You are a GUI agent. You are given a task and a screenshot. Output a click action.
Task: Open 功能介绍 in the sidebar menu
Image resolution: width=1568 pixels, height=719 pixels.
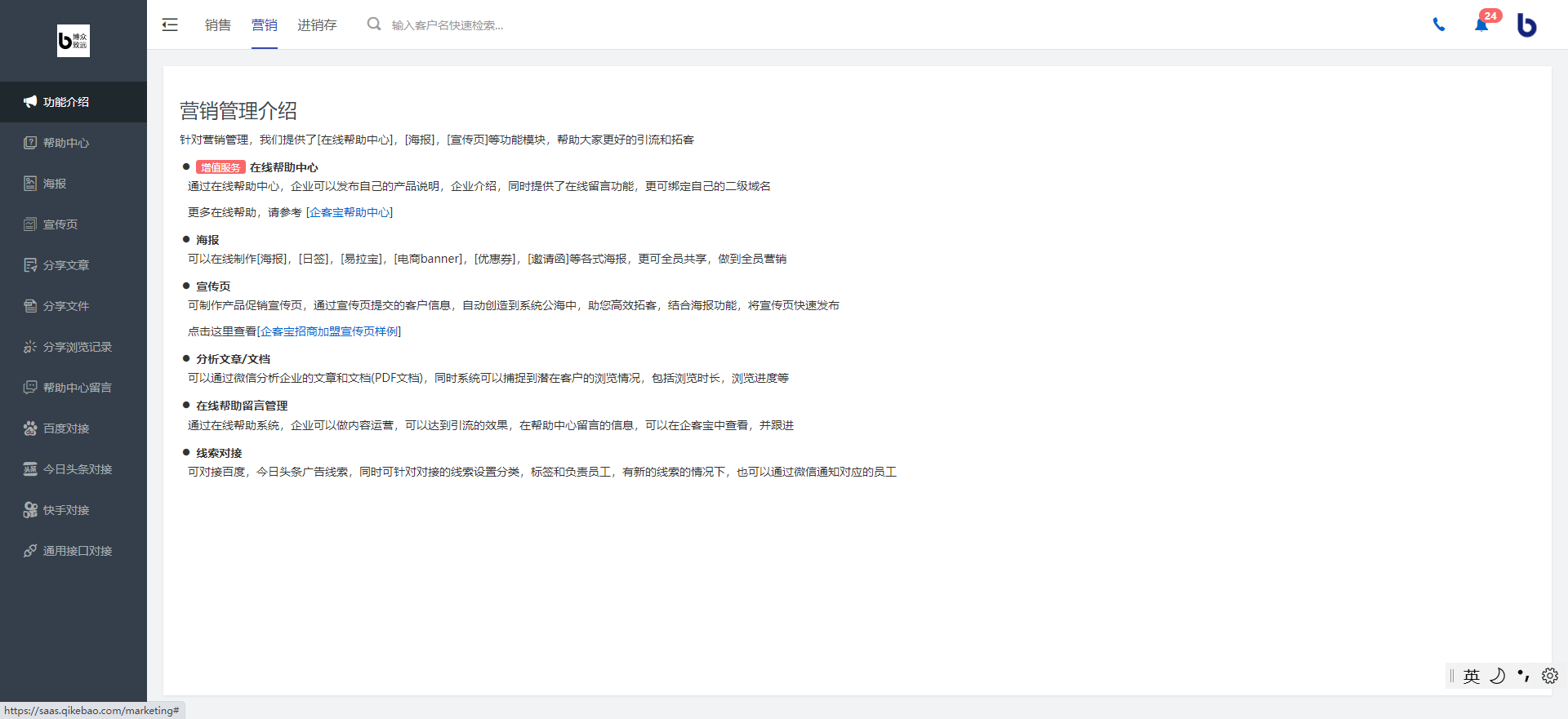tap(73, 102)
